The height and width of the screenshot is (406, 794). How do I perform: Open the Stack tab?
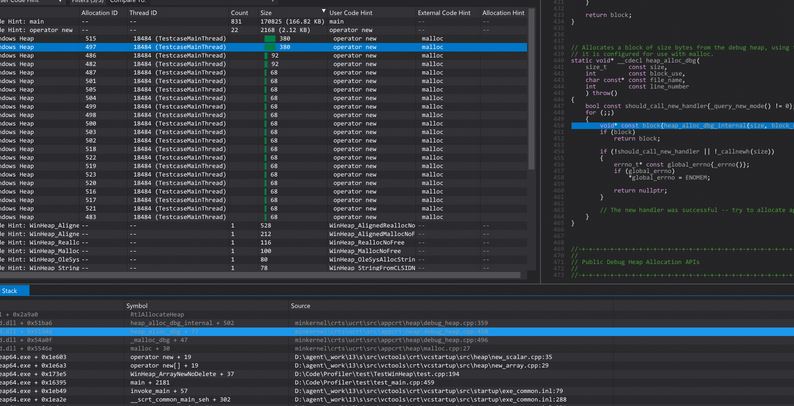click(13, 291)
